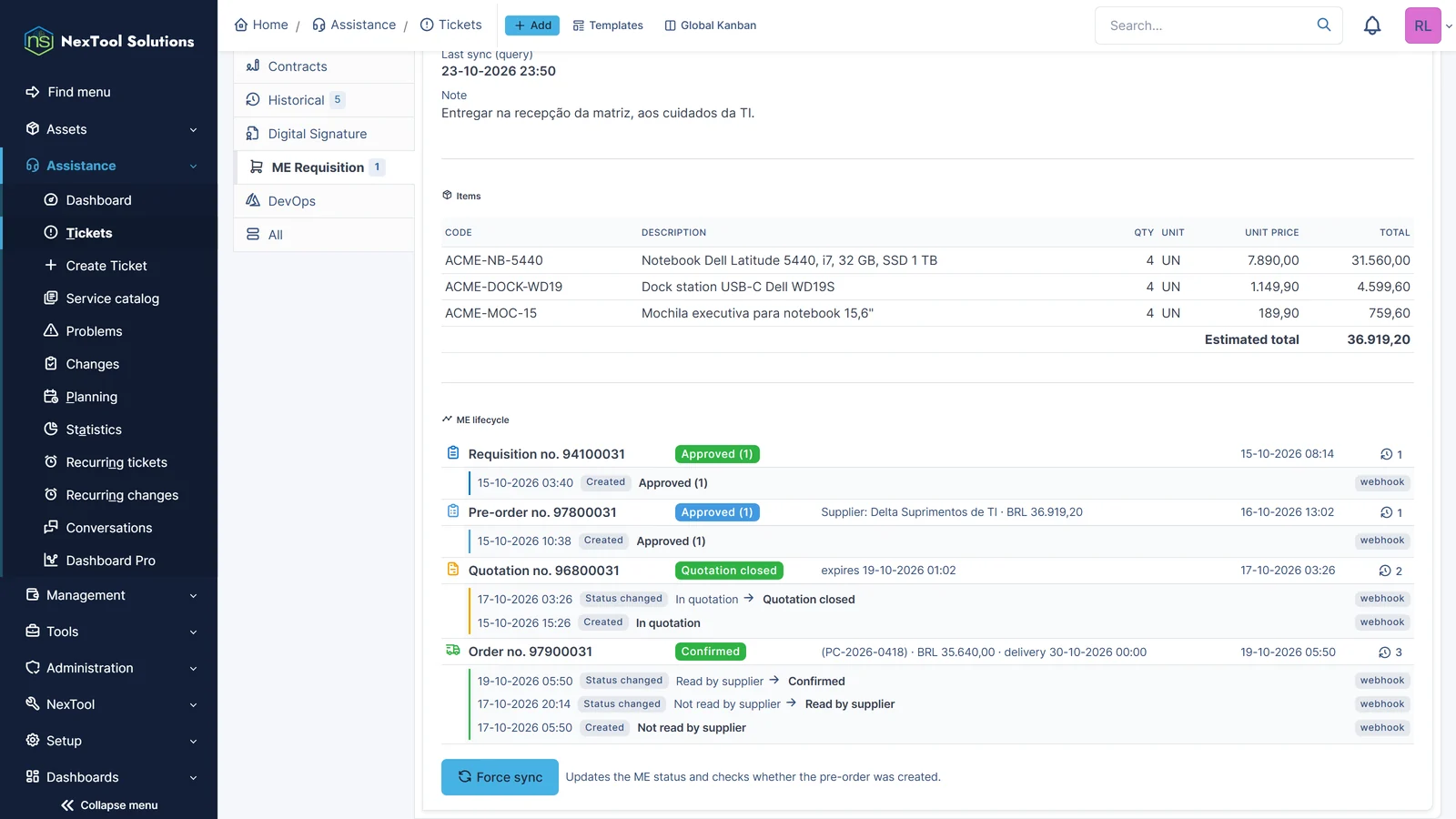This screenshot has height=819, width=1456.
Task: Click the Quotation no. 96800031 document icon
Action: coord(453,570)
